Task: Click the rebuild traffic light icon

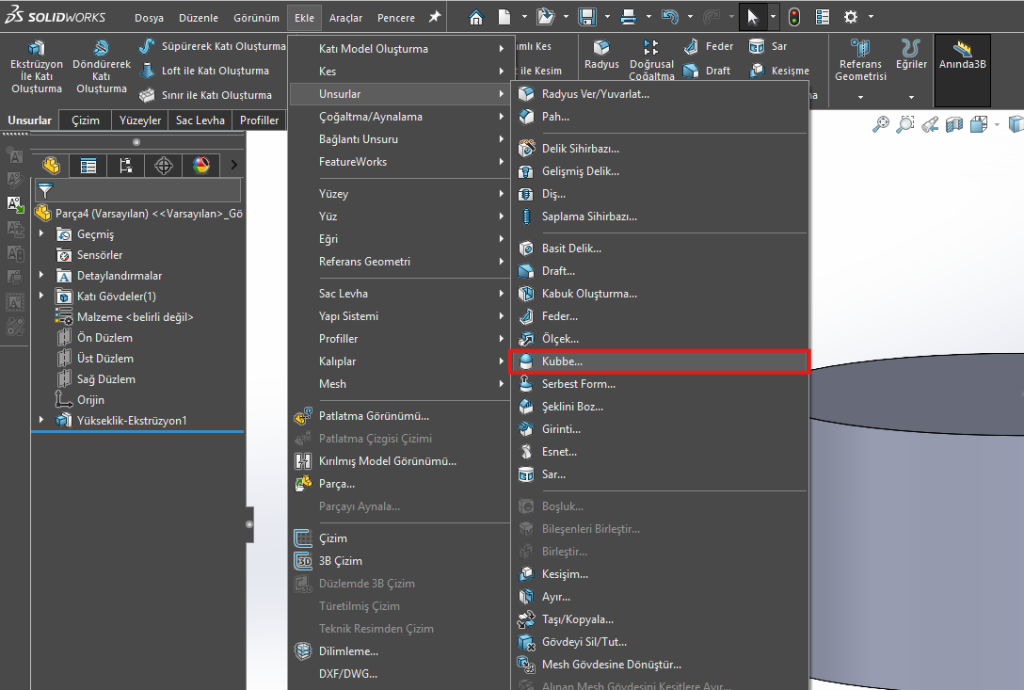Action: pyautogui.click(x=794, y=17)
